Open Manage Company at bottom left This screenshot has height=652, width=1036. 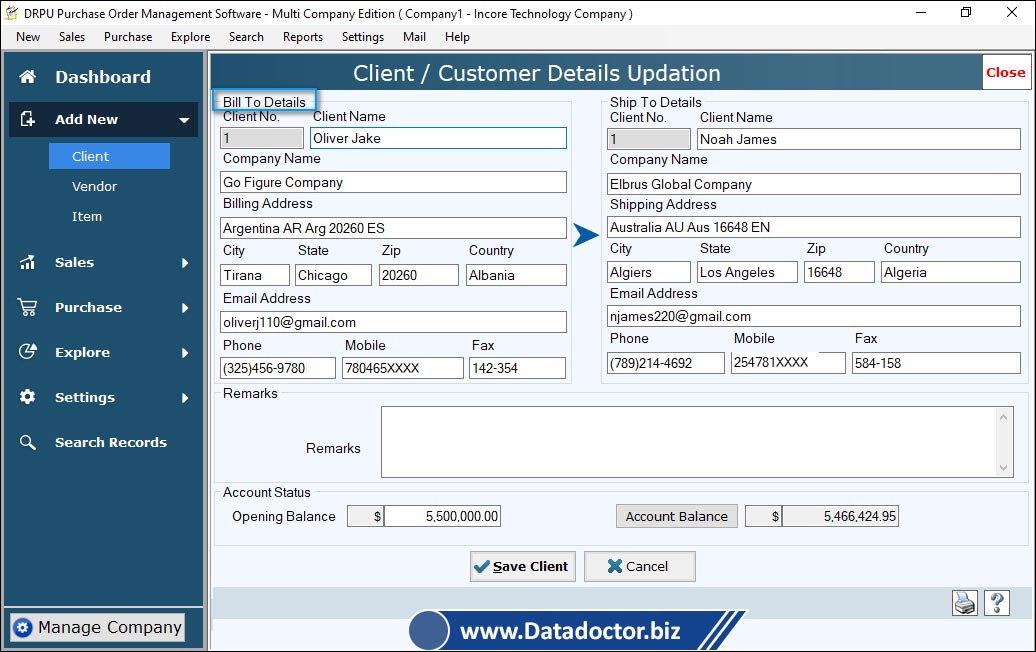[97, 627]
